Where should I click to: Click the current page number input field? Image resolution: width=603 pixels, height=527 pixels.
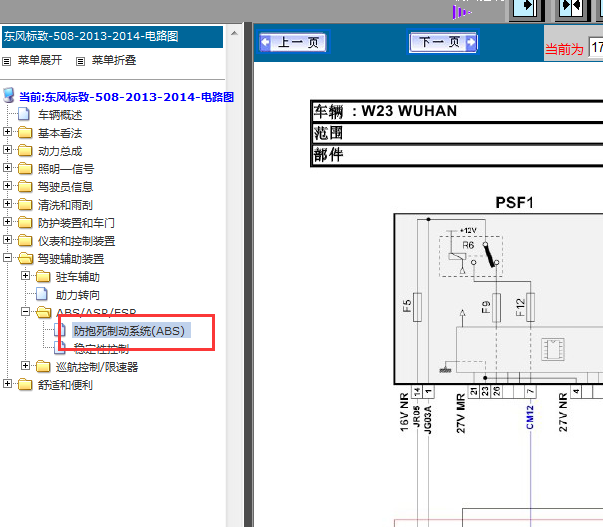(x=596, y=47)
